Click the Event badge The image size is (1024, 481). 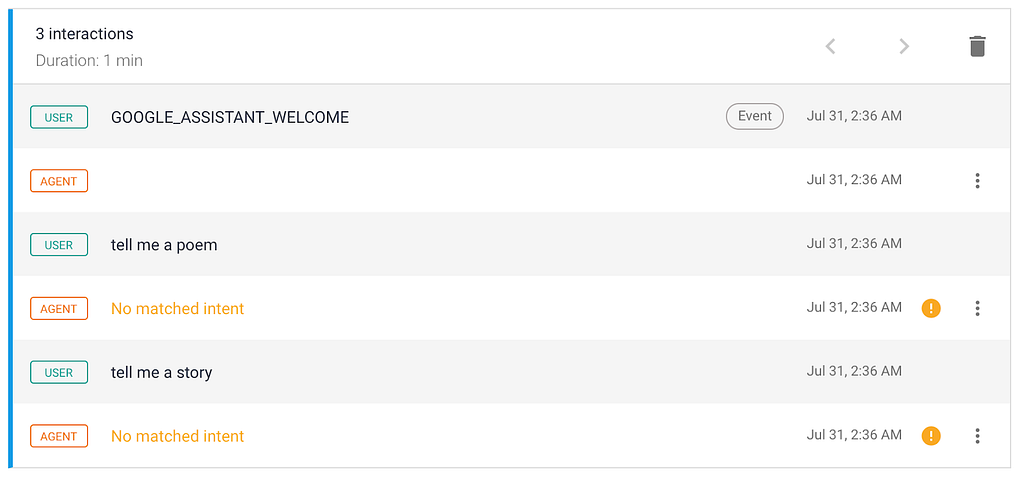click(755, 117)
